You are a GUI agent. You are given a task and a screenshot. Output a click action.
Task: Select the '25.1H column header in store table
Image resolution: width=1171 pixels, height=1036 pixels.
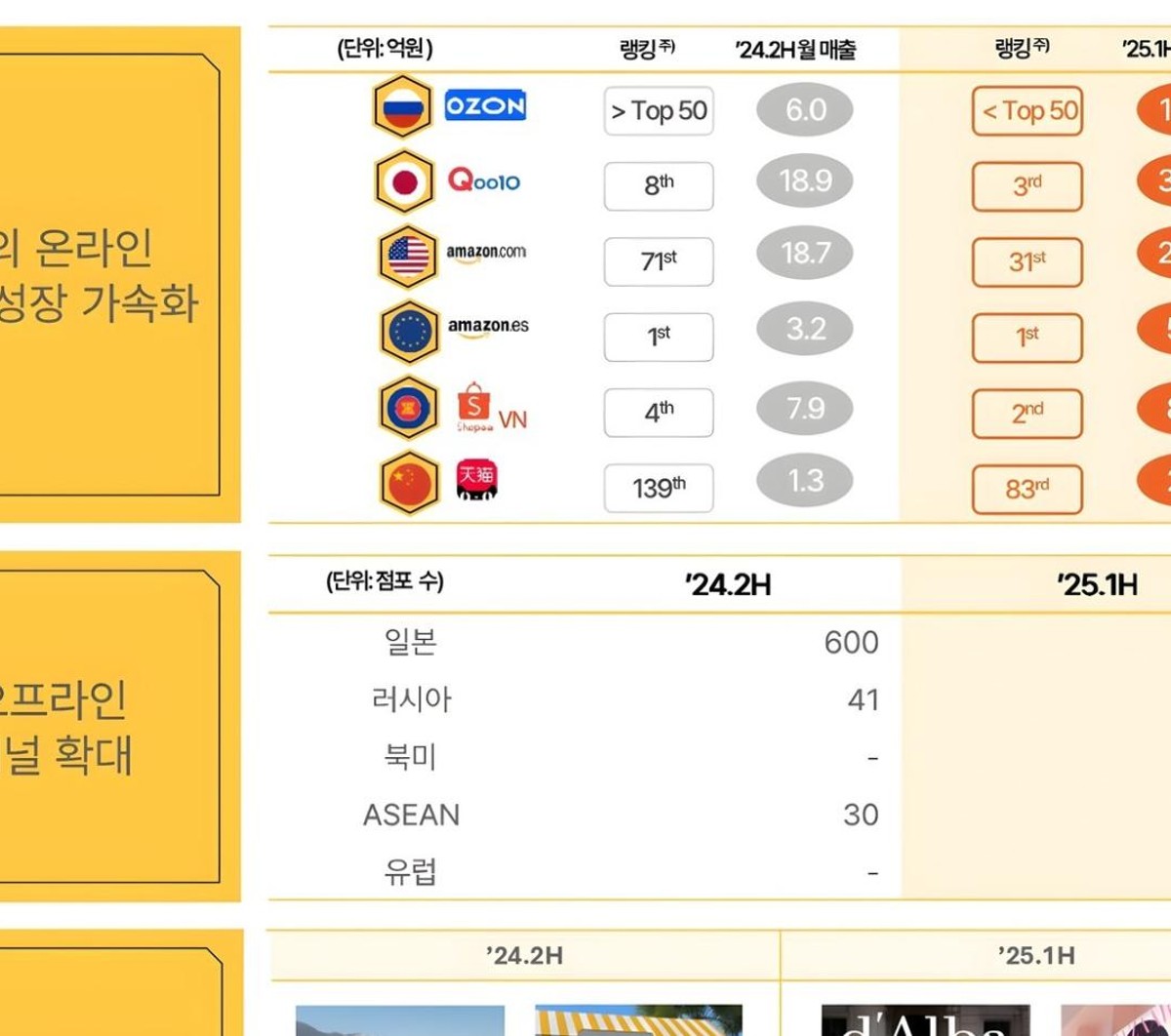[1097, 585]
